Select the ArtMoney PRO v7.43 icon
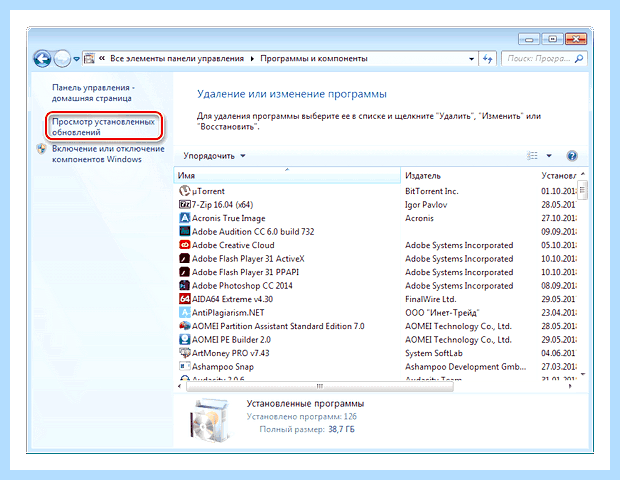620x480 pixels. [x=184, y=353]
